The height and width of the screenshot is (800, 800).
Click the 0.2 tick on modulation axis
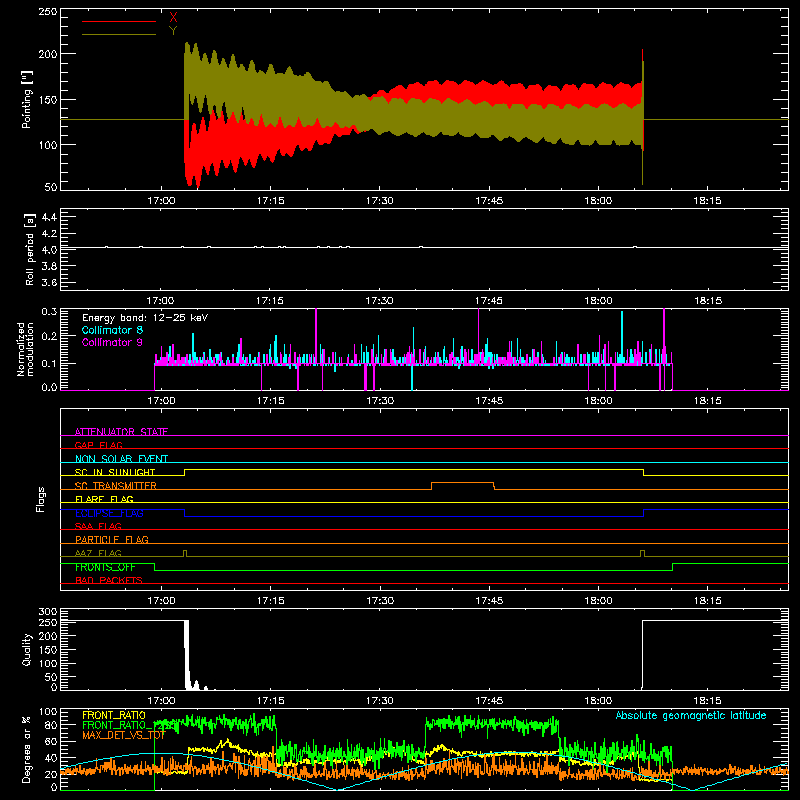click(49, 336)
